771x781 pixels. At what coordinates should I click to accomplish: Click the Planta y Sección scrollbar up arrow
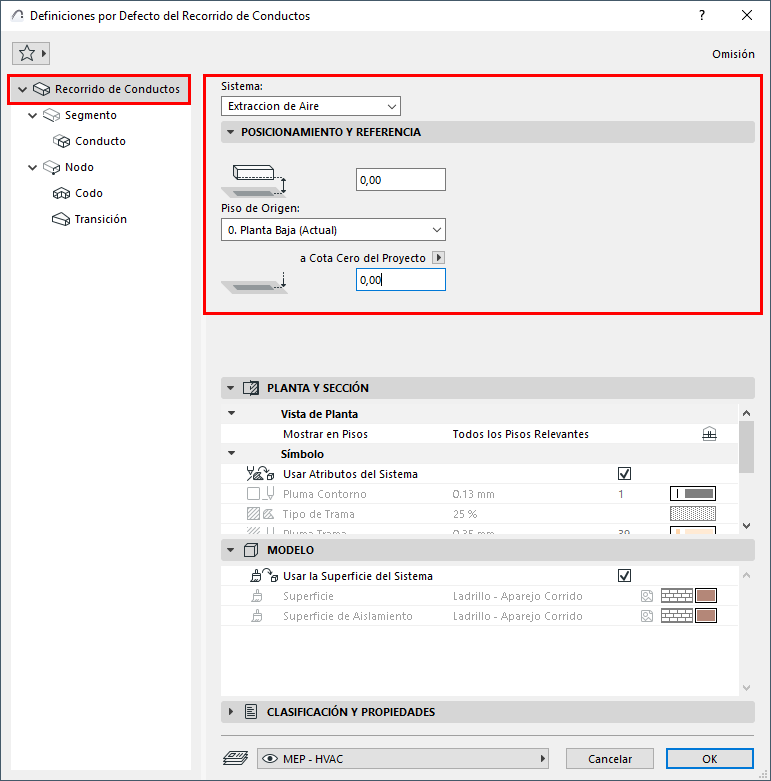(746, 413)
